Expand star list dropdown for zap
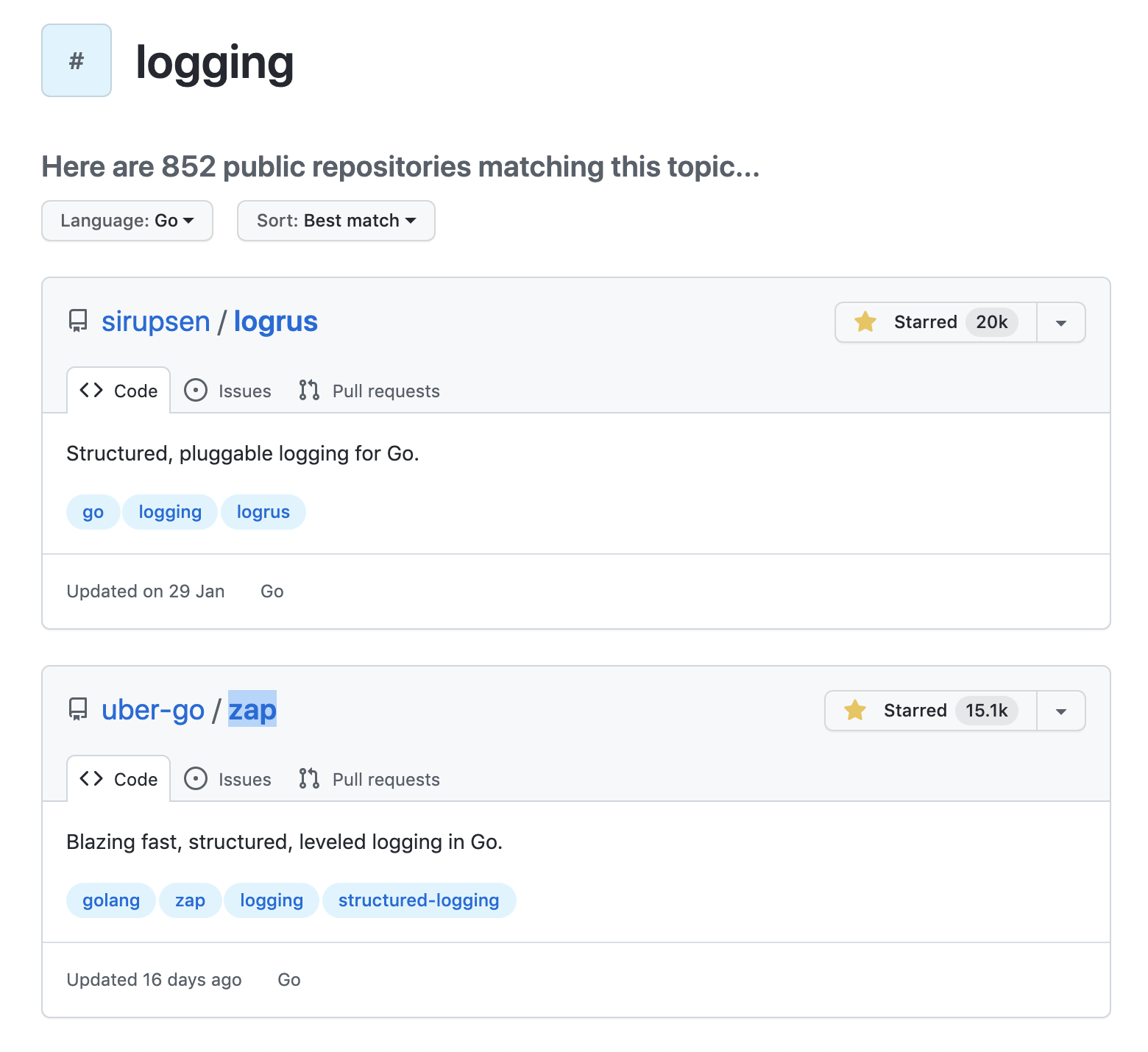 pos(1061,711)
